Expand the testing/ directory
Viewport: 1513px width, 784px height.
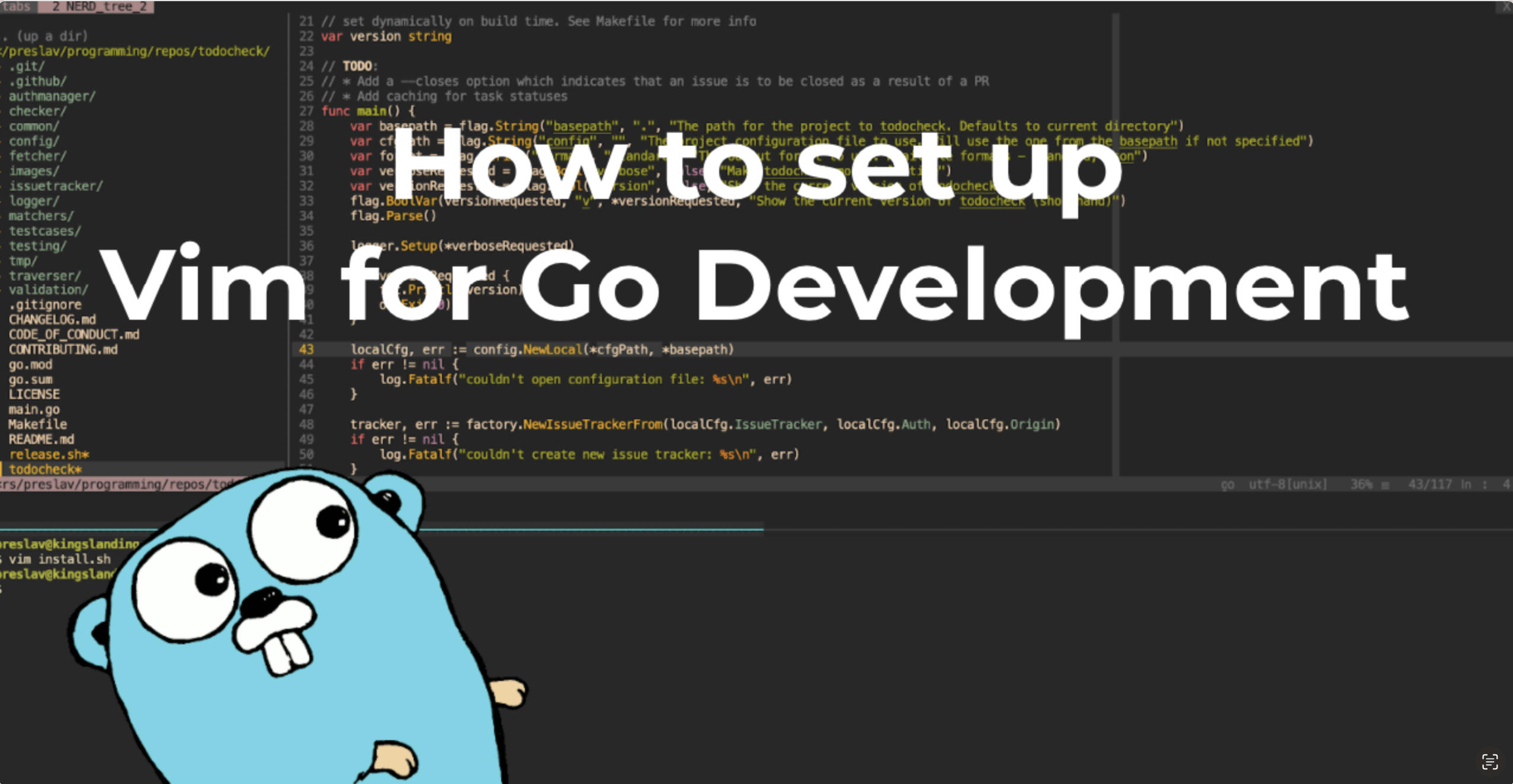(37, 246)
